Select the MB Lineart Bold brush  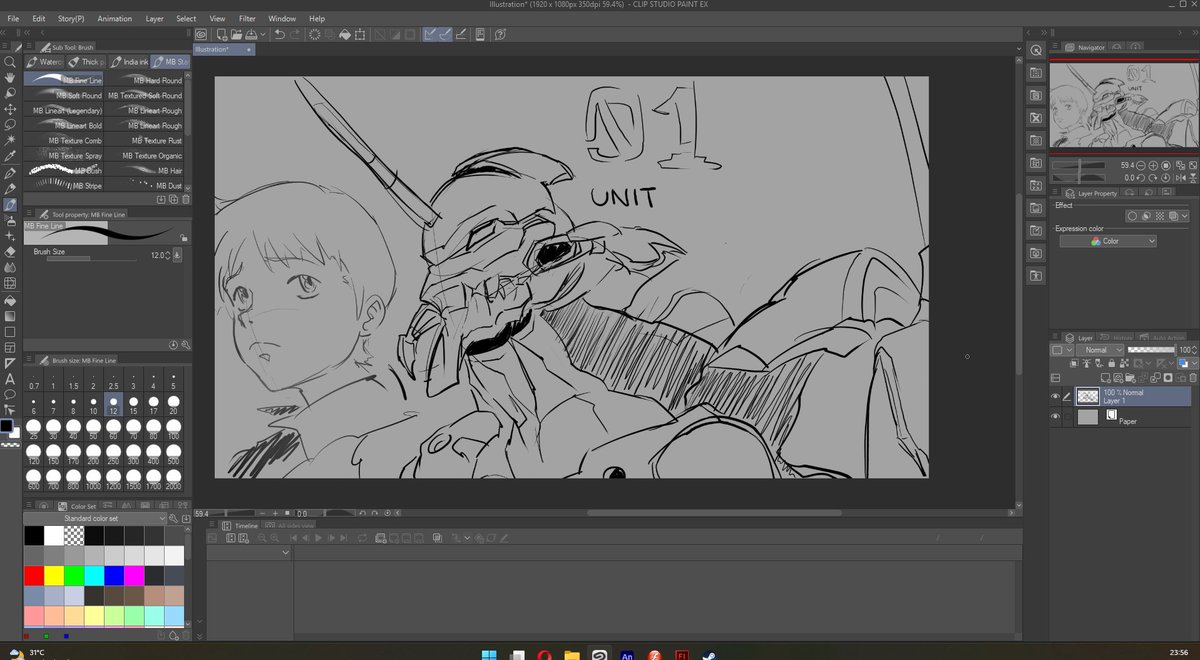(65, 126)
